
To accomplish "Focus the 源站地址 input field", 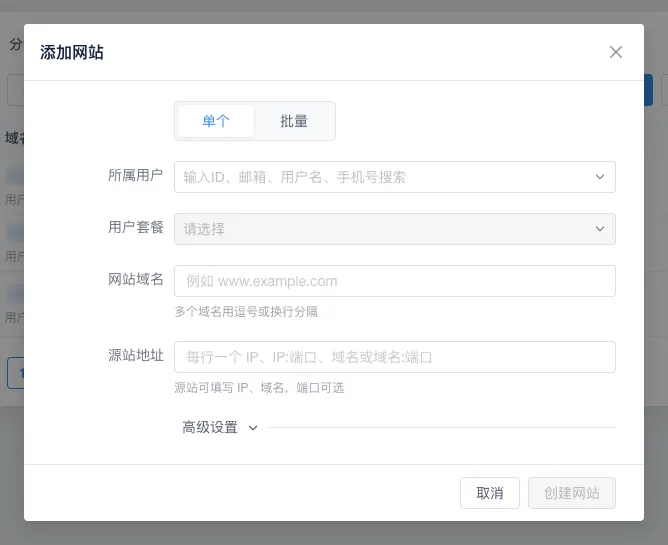I will [x=394, y=357].
